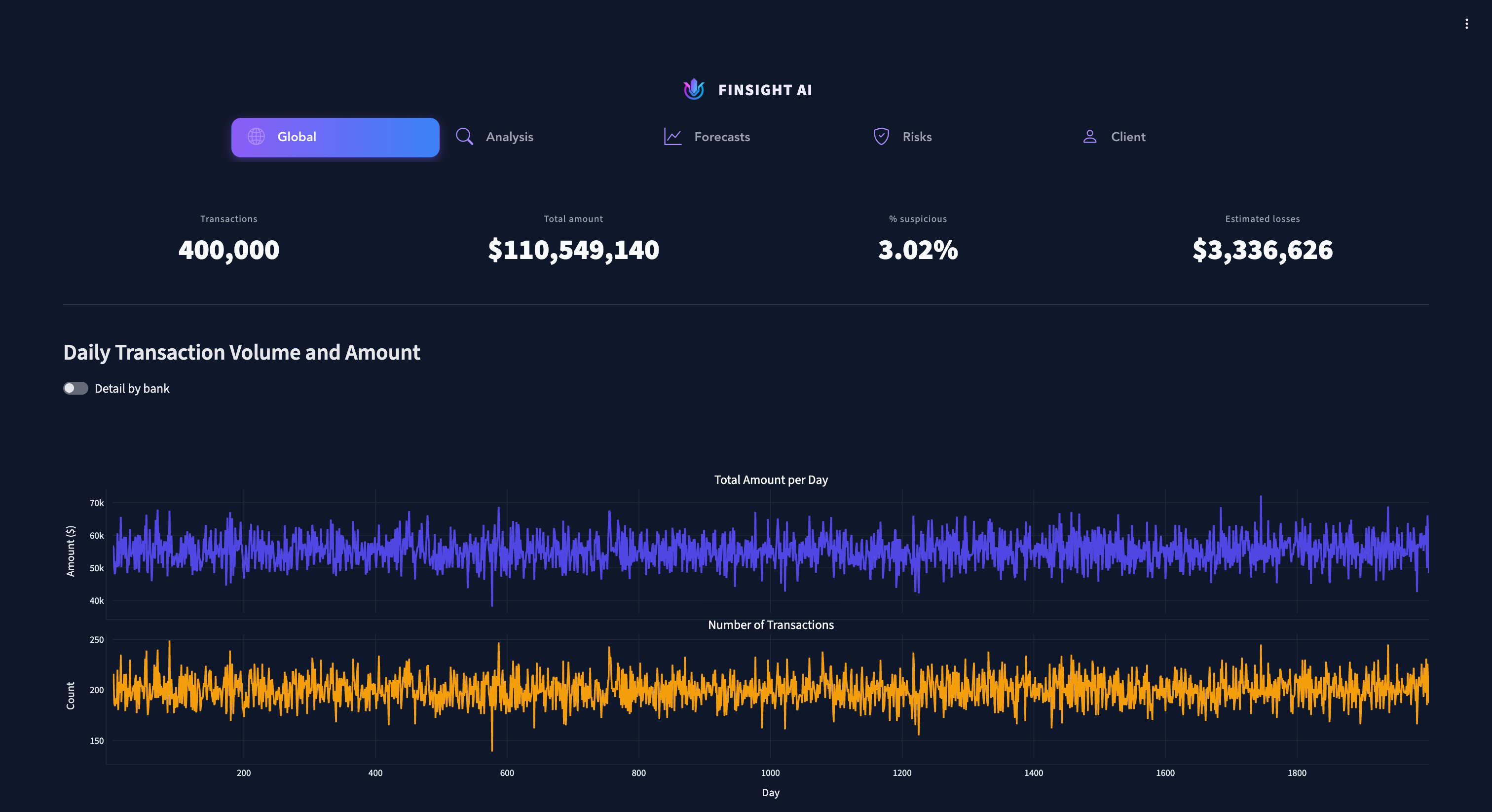
Task: Click the shield icon next to Risks
Action: pyautogui.click(x=880, y=137)
